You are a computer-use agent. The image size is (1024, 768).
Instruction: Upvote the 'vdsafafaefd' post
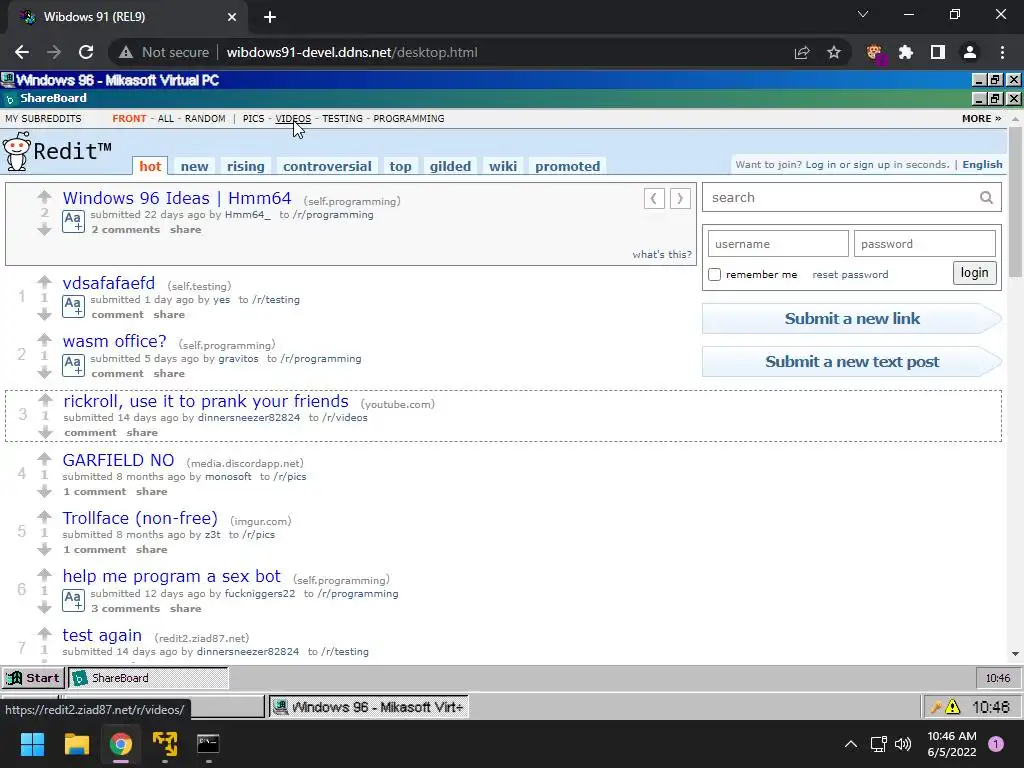[44, 282]
